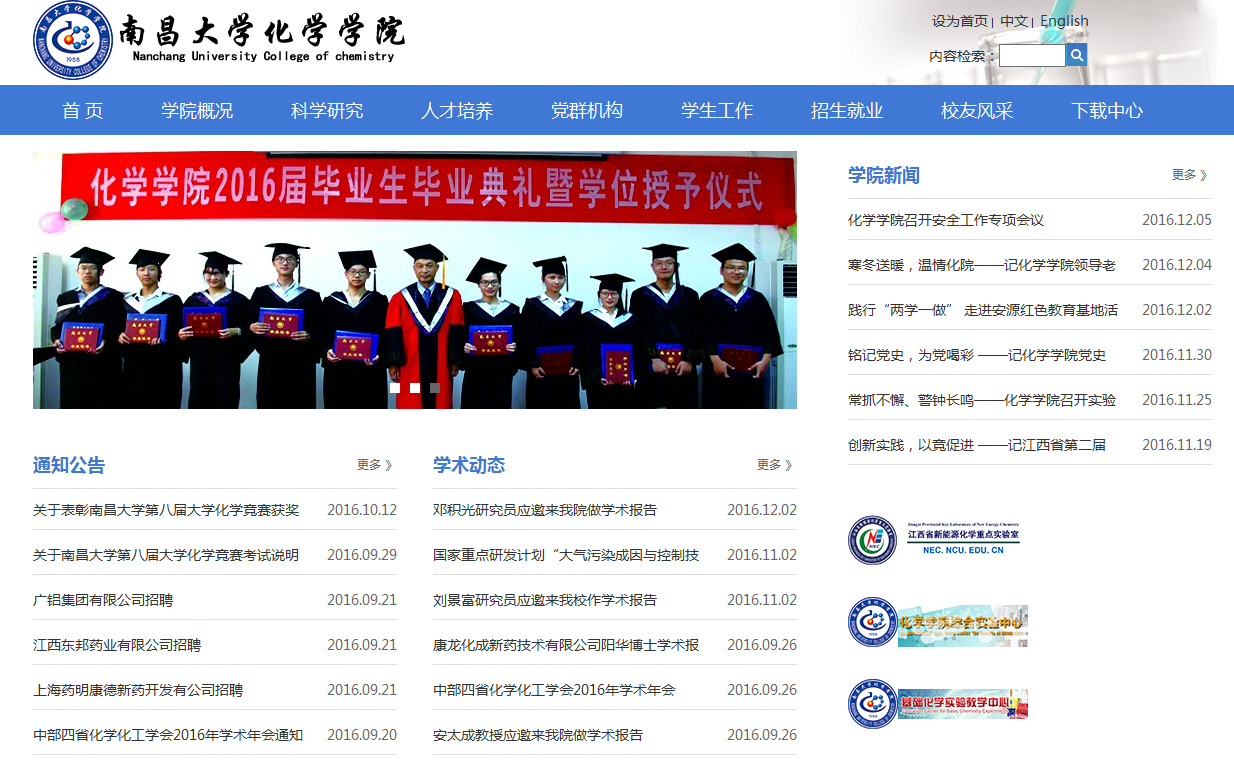Screen dimensions: 1234x766
Task: Click the search magnifier icon
Action: (1076, 55)
